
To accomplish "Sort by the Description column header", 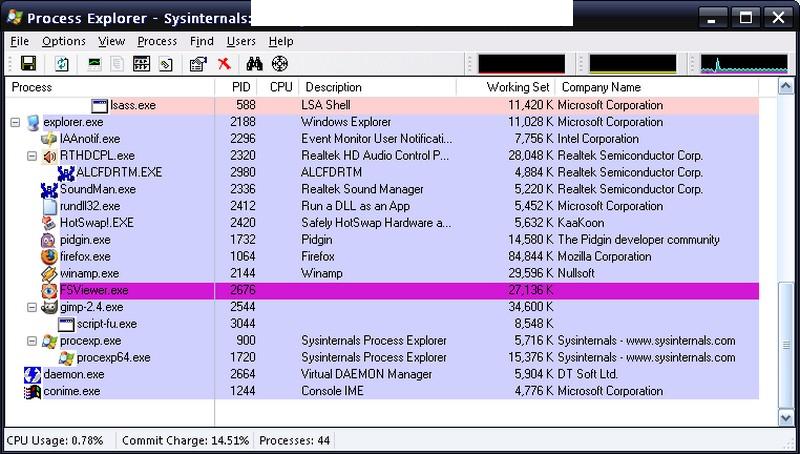I will [x=377, y=87].
